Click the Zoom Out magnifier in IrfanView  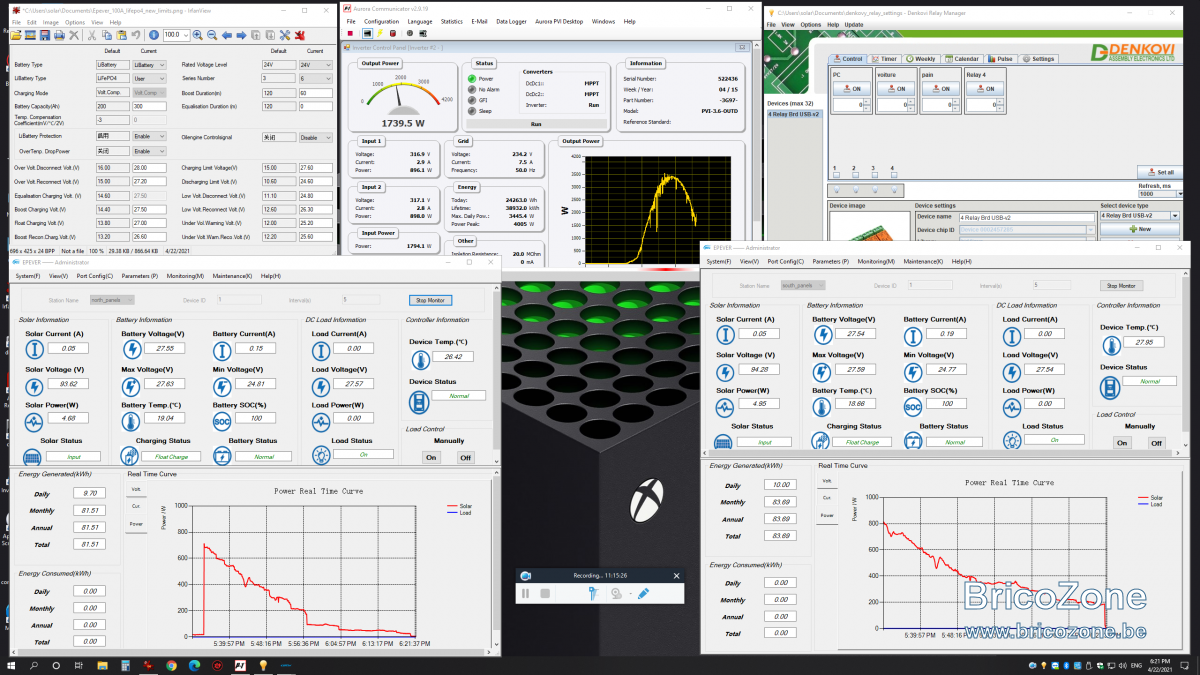[x=212, y=35]
